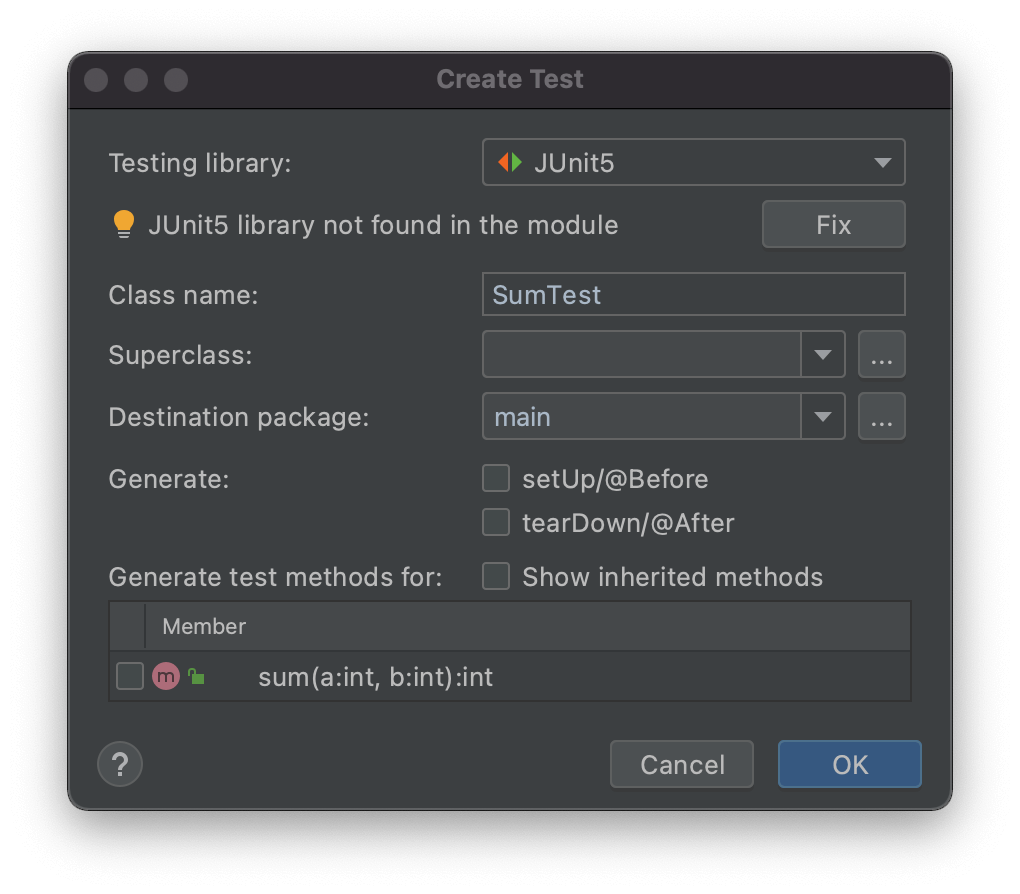The height and width of the screenshot is (894, 1020).
Task: Check the sum method for test generation
Action: [x=129, y=676]
